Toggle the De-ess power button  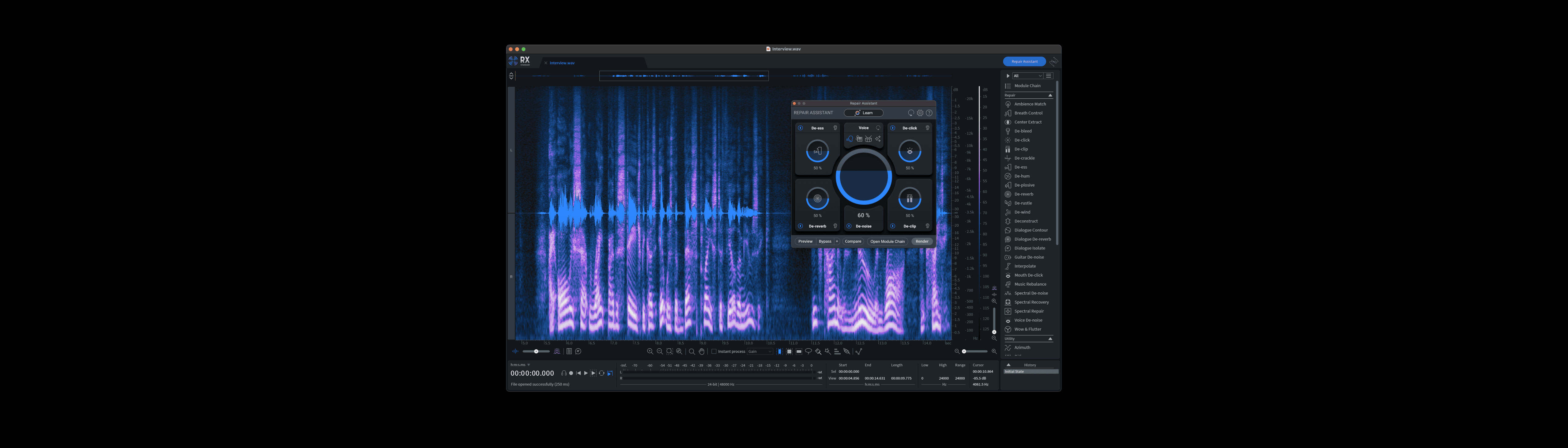(801, 128)
